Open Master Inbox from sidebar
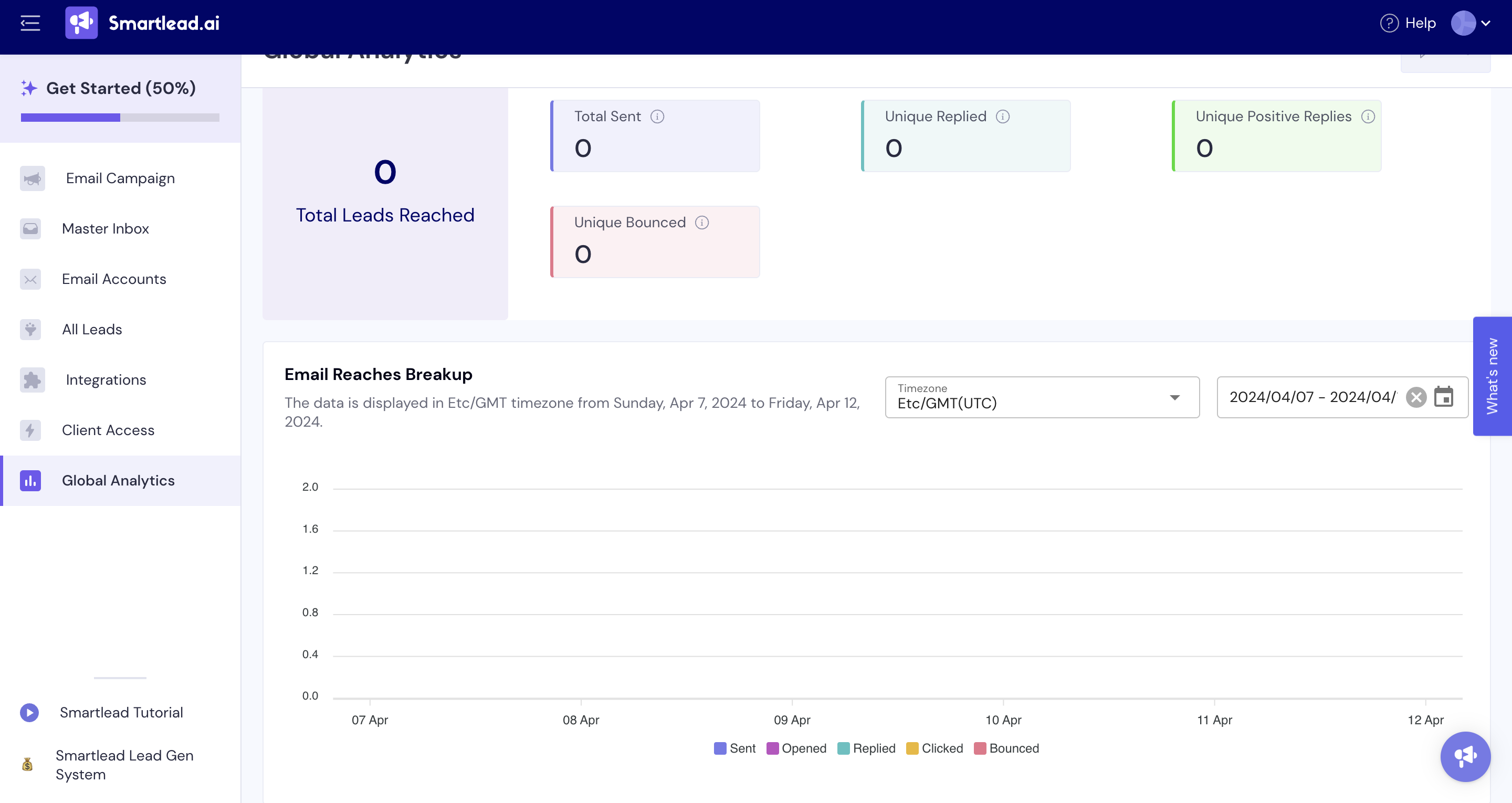1512x803 pixels. point(105,229)
